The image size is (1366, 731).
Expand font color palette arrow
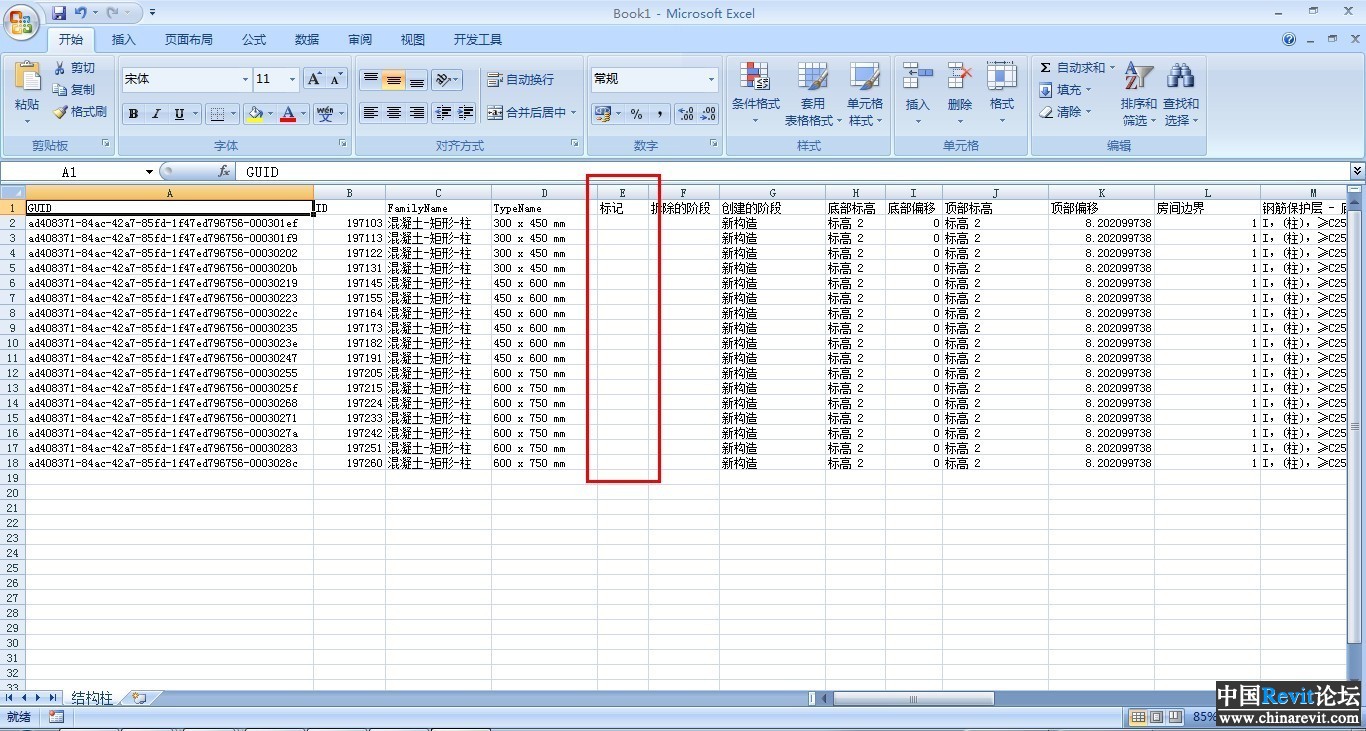click(x=304, y=114)
